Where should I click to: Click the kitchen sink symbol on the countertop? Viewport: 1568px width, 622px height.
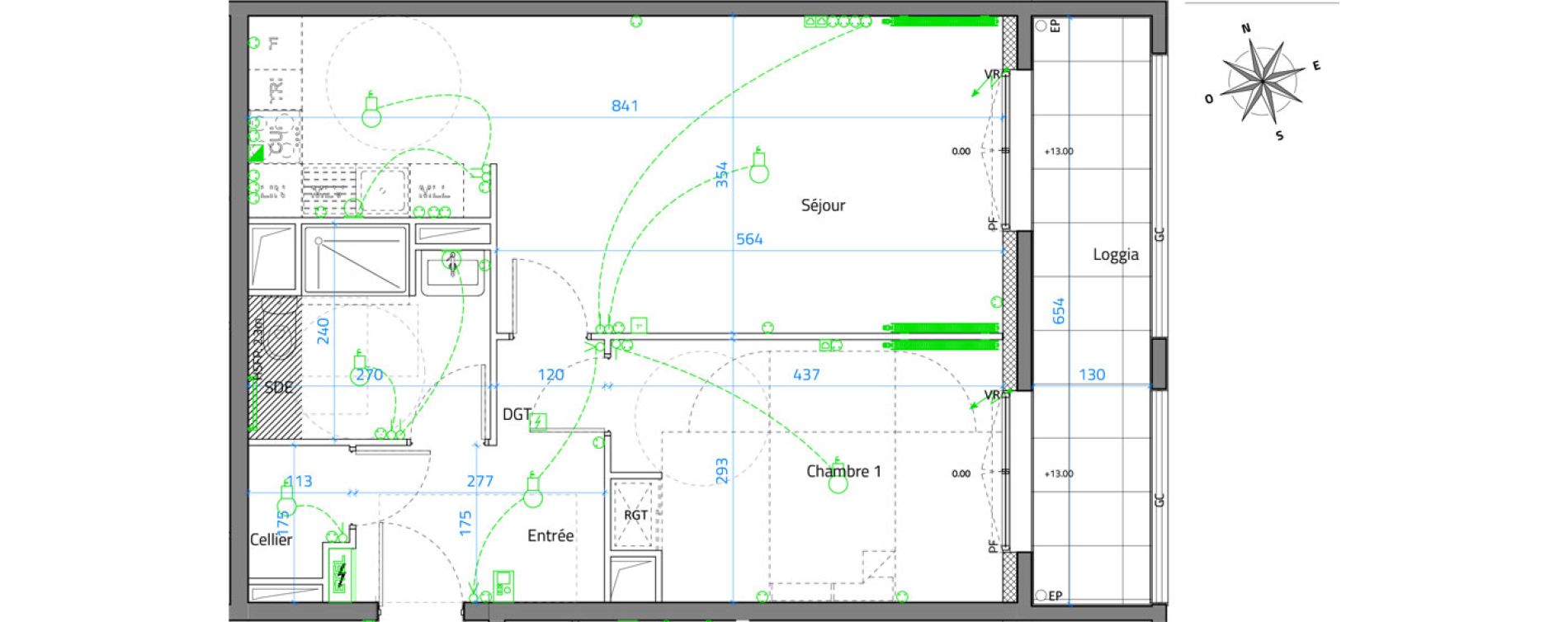coord(382,190)
